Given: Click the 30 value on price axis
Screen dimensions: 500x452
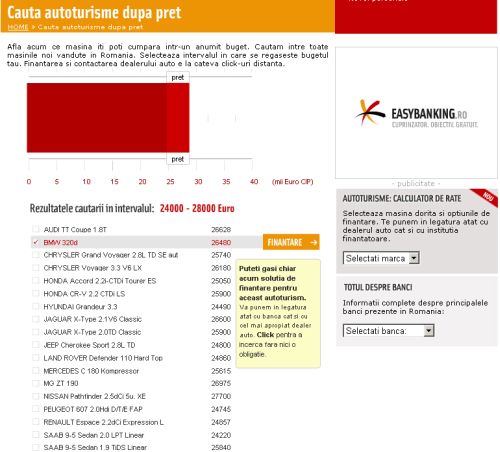Looking at the screenshot, I should (198, 182).
